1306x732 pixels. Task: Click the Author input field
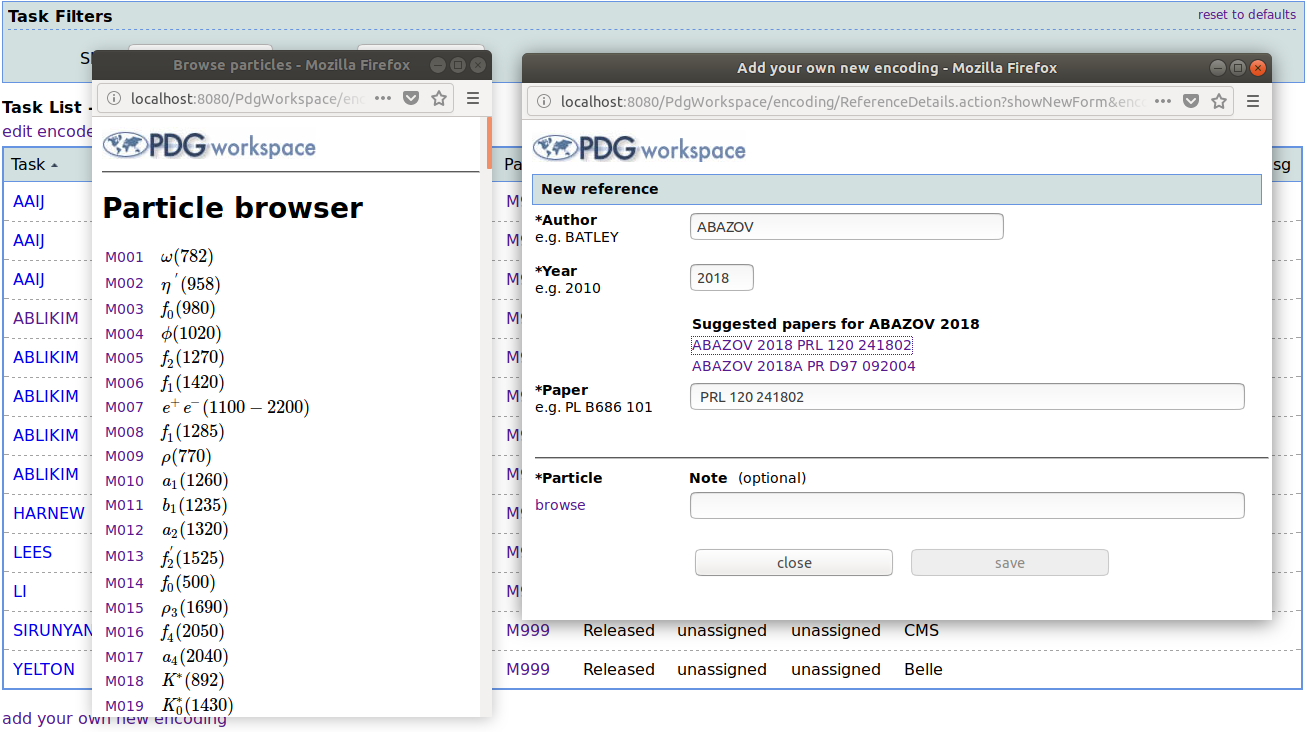[x=846, y=227]
